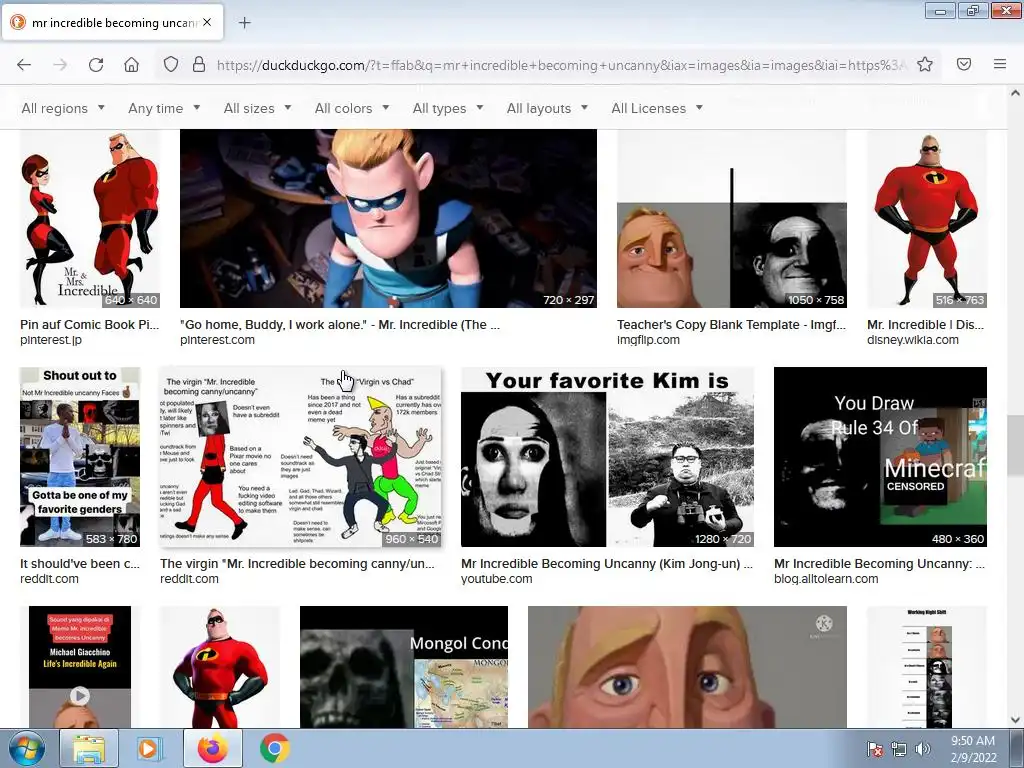Open the bottom-row Mr. Incredible hands-on-hips image
This screenshot has width=1024, height=768.
[x=219, y=667]
